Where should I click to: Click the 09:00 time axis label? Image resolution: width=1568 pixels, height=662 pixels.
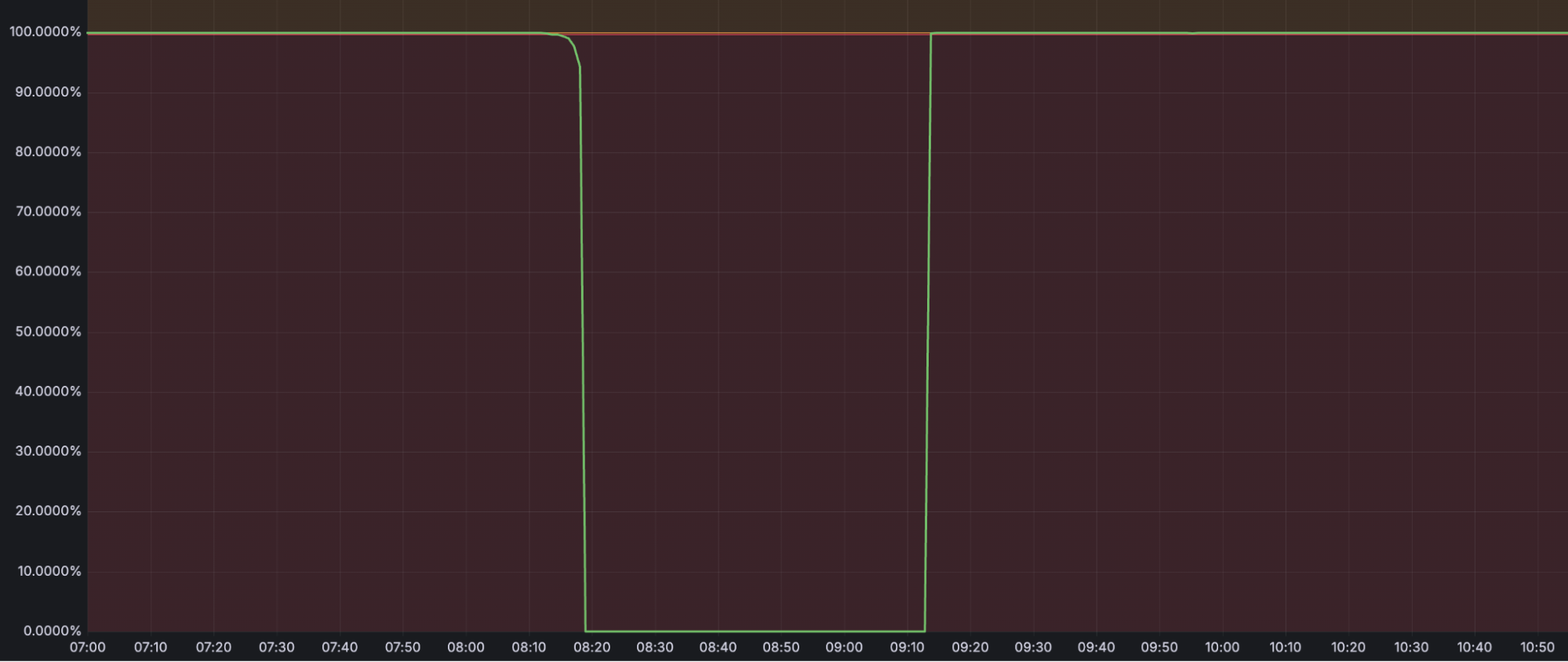point(844,647)
